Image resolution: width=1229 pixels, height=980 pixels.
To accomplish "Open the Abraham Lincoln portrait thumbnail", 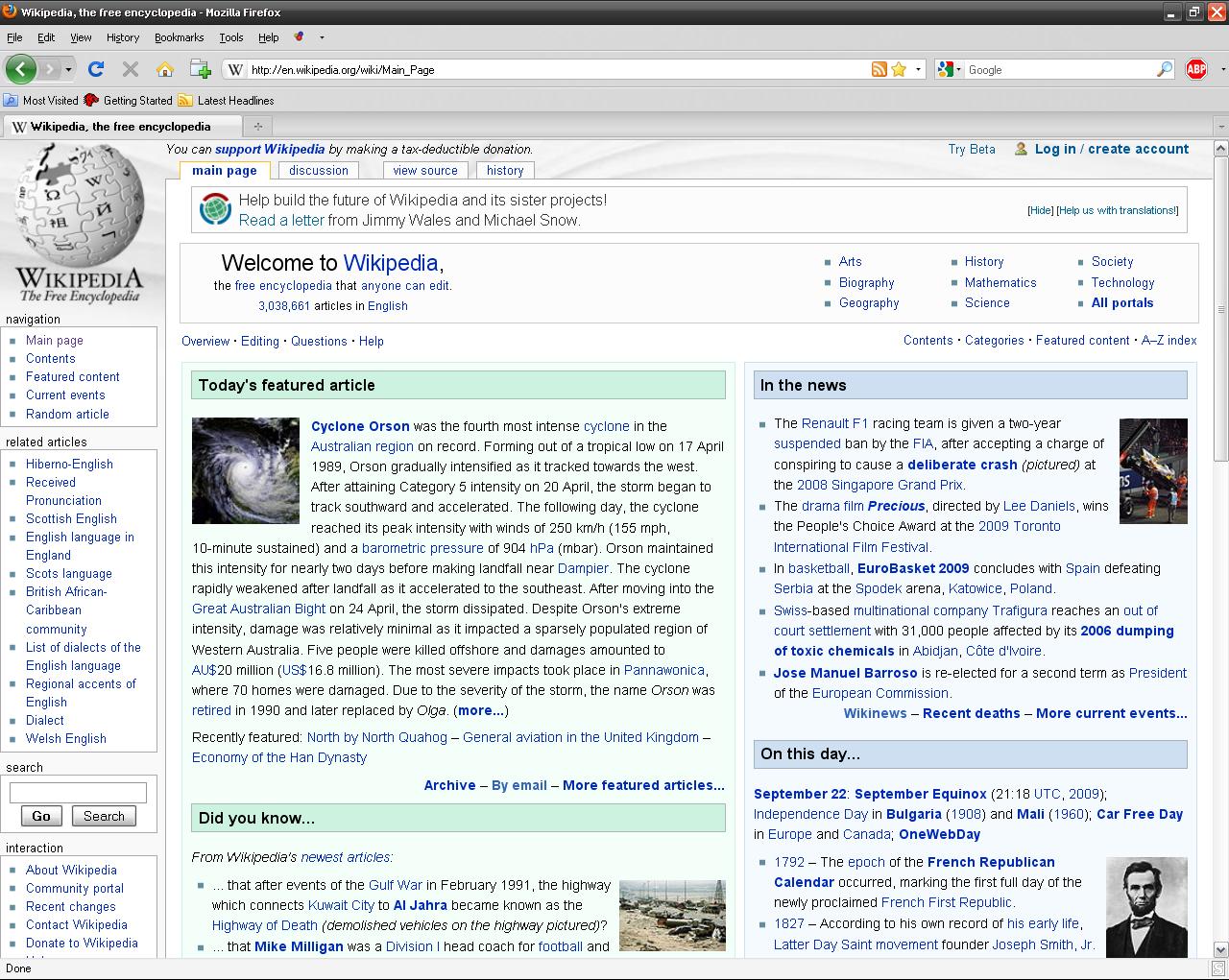I will [1146, 907].
